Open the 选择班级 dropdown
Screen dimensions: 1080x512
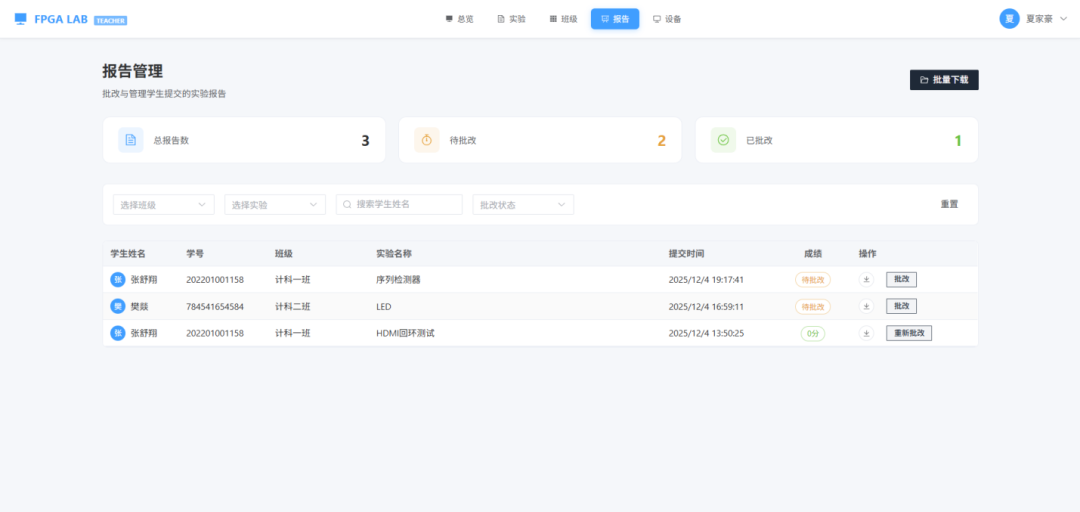click(x=163, y=205)
